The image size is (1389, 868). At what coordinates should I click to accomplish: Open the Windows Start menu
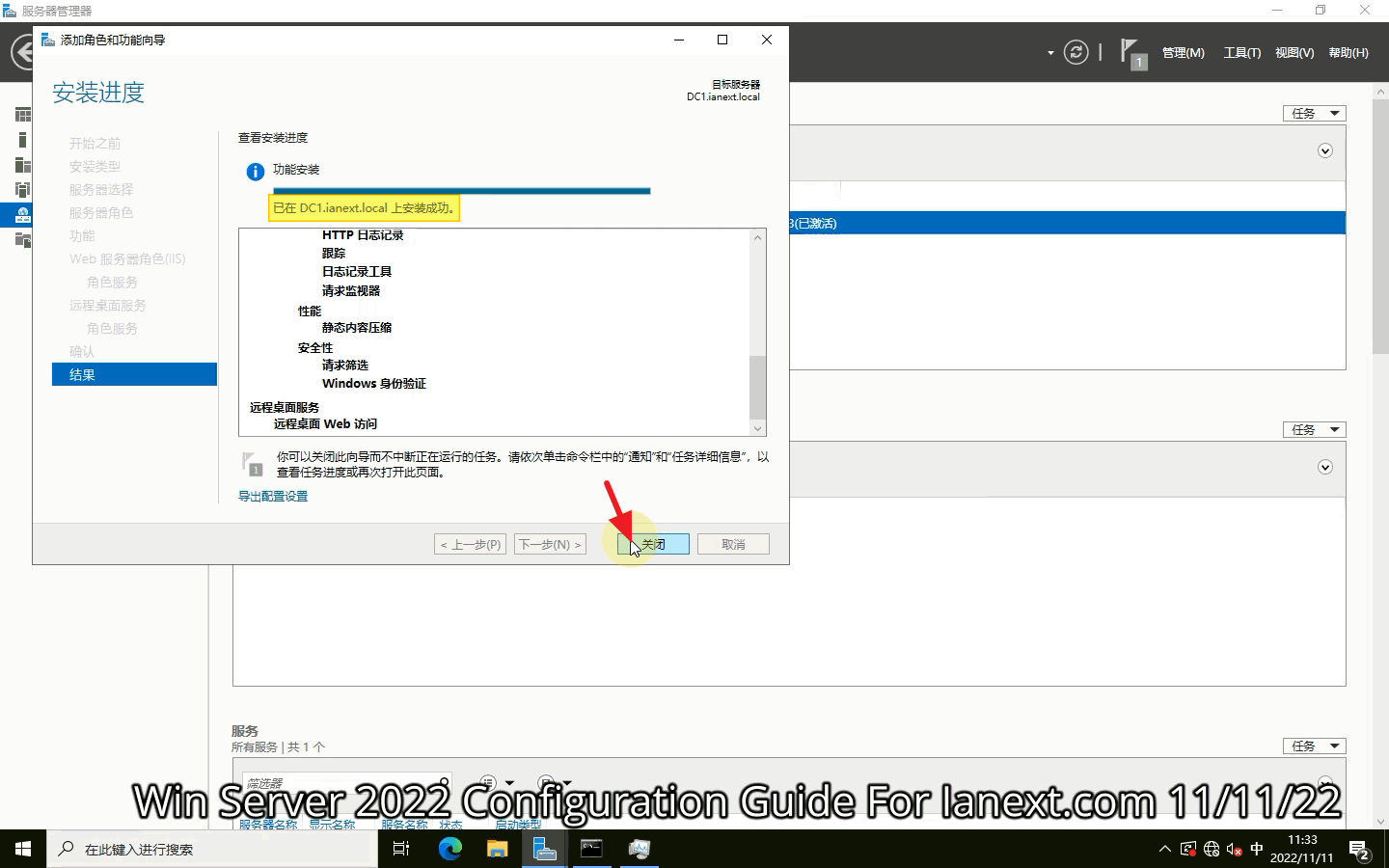(x=23, y=849)
